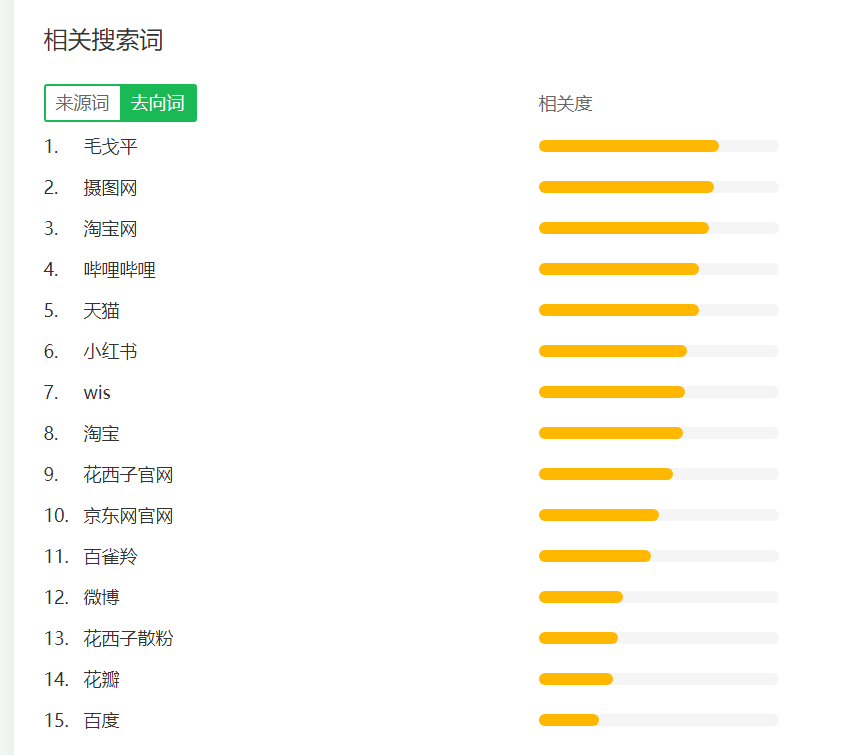Viewport: 842px width, 755px height.
Task: Select the 哔哩哔哩 search term
Action: (120, 270)
